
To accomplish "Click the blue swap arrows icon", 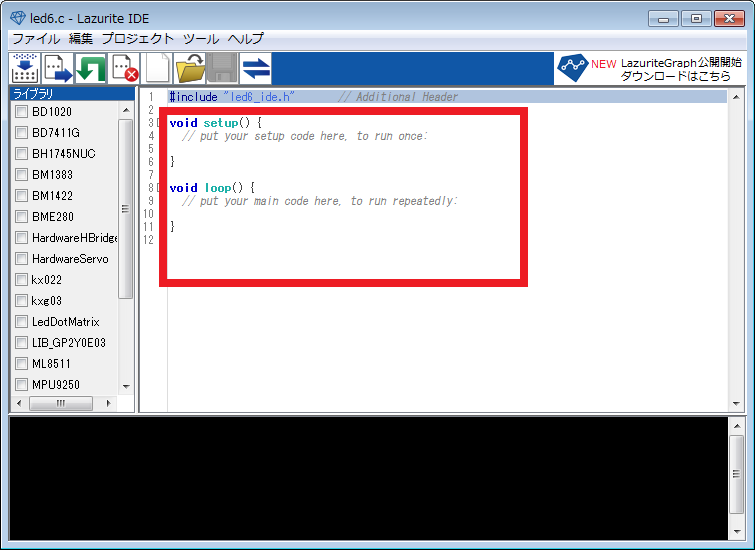I will click(256, 68).
